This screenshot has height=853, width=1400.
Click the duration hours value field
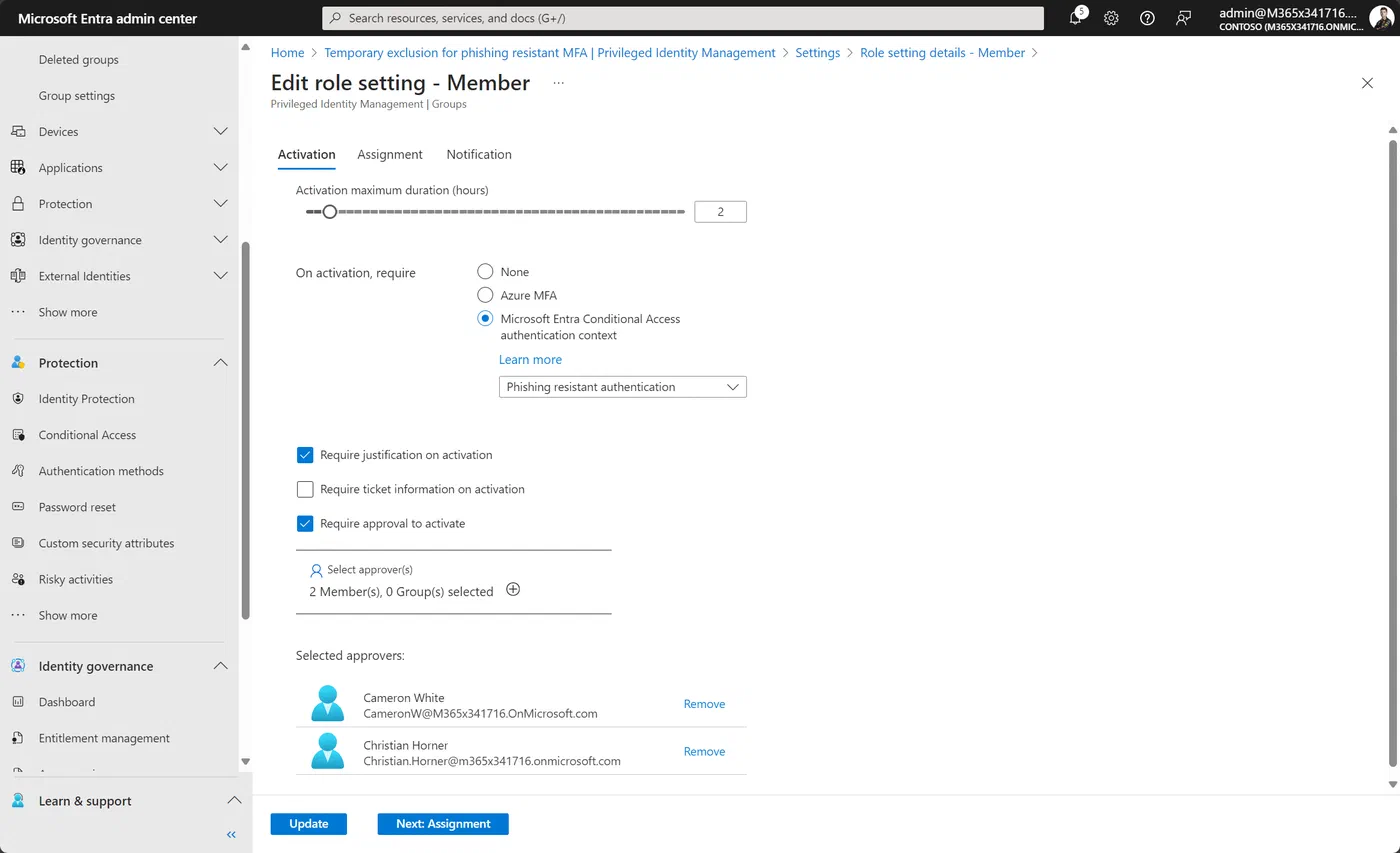pos(720,212)
